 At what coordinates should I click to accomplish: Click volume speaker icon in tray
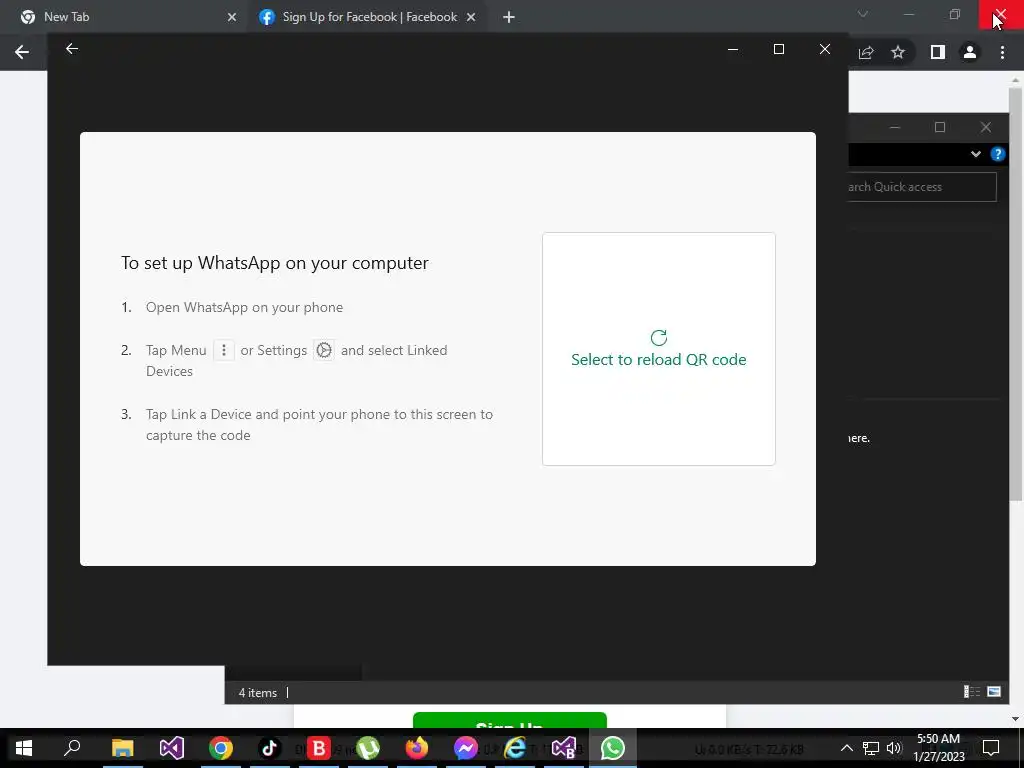(893, 748)
